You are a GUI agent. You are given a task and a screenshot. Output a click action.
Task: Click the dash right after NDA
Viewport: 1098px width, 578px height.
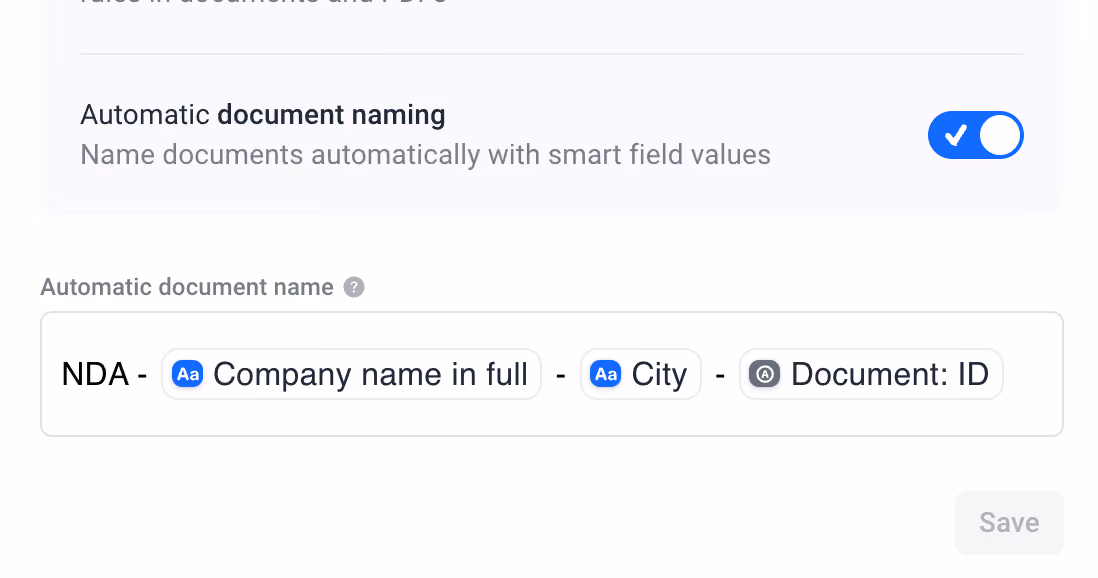(x=142, y=376)
